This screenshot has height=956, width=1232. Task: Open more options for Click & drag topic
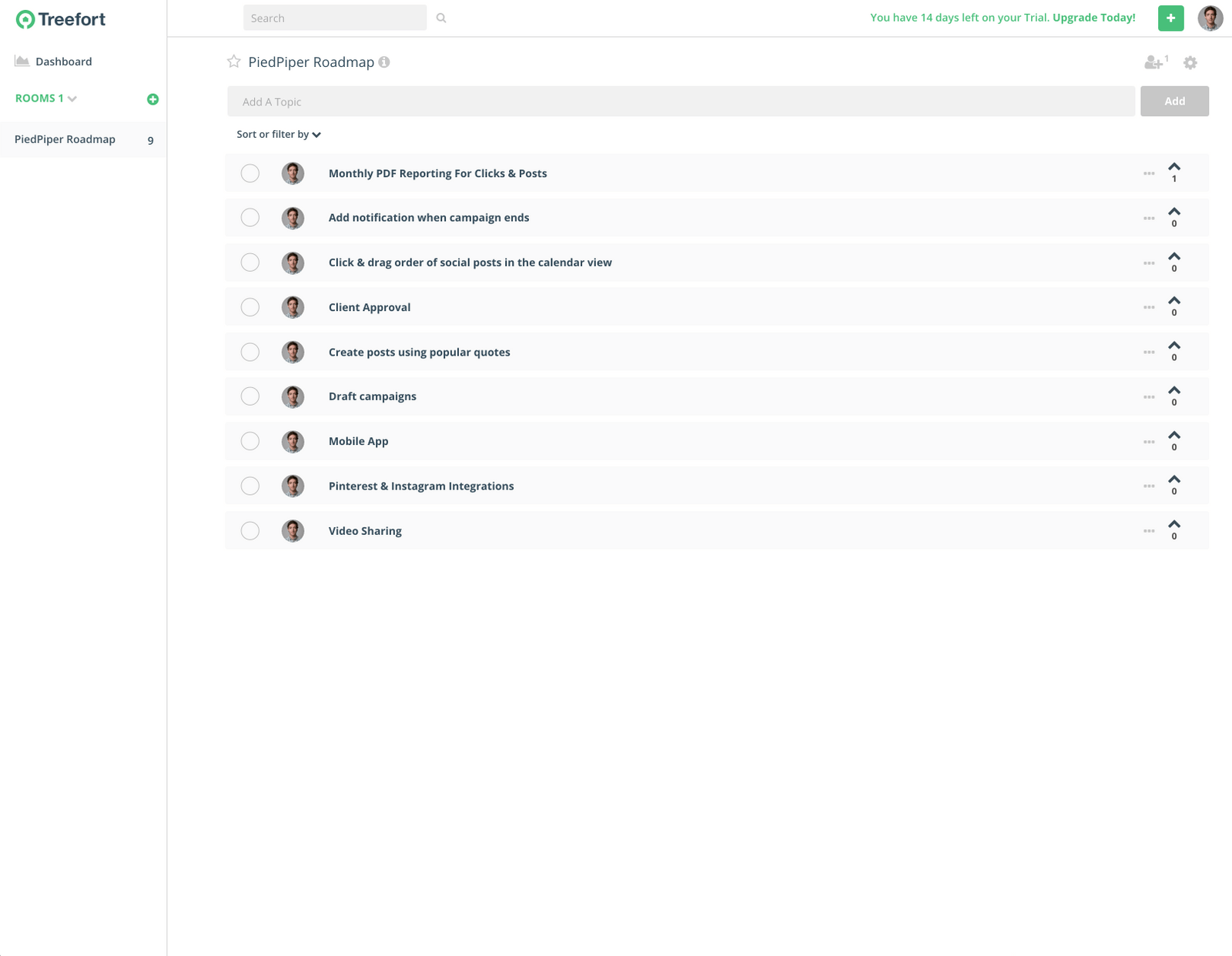[x=1149, y=263]
